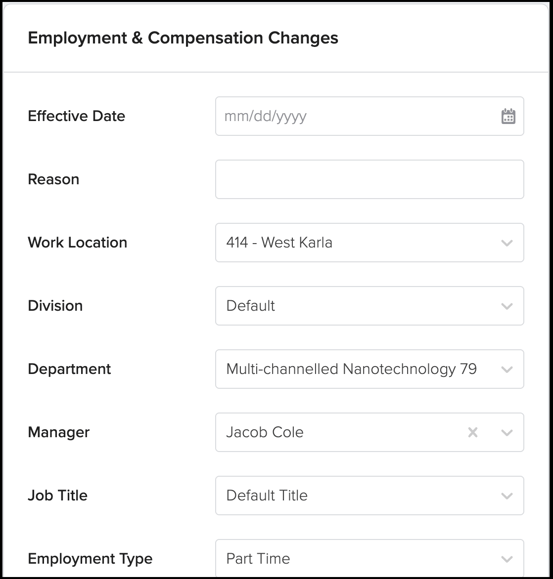Click the Employment & Compensation Changes heading
Screen dimensions: 553x579
click(x=183, y=38)
